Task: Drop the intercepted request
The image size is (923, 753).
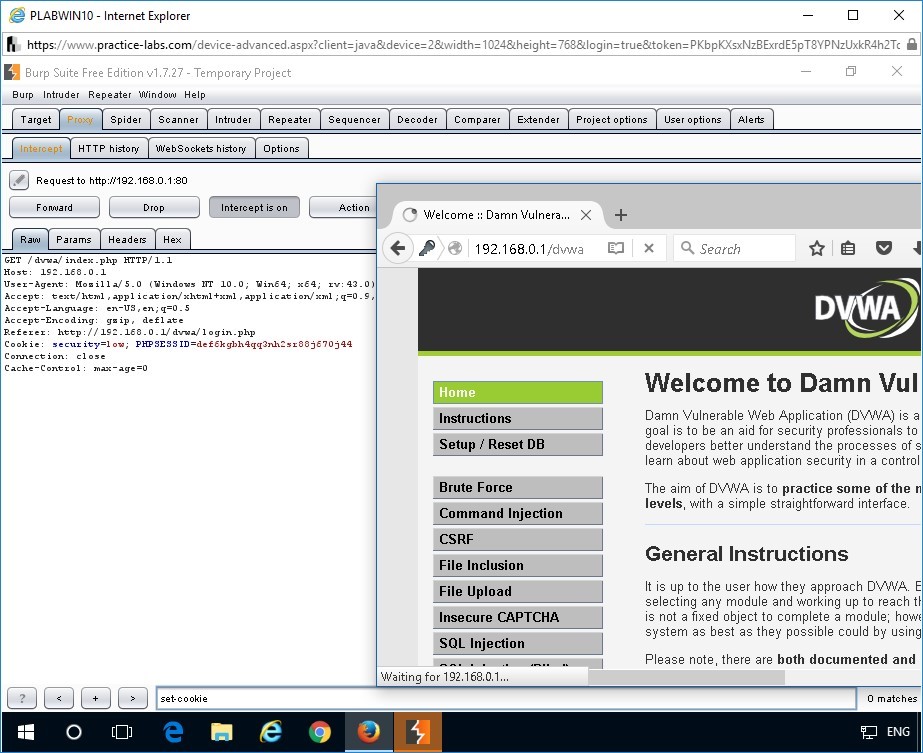Action: coord(154,208)
